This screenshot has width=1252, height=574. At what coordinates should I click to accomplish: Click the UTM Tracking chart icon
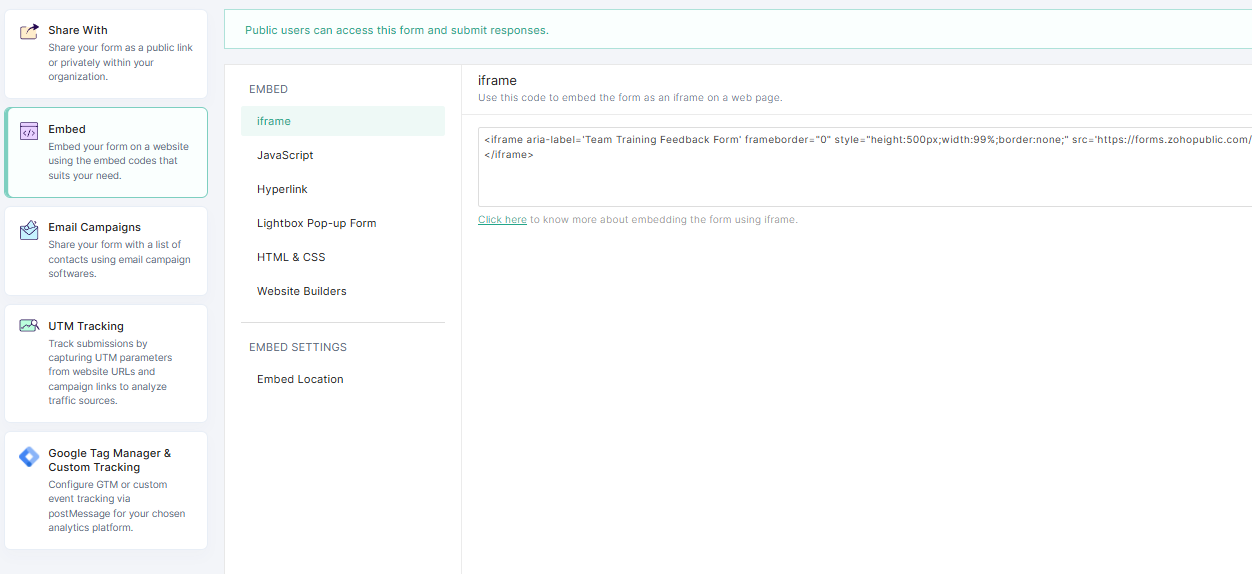(x=29, y=326)
